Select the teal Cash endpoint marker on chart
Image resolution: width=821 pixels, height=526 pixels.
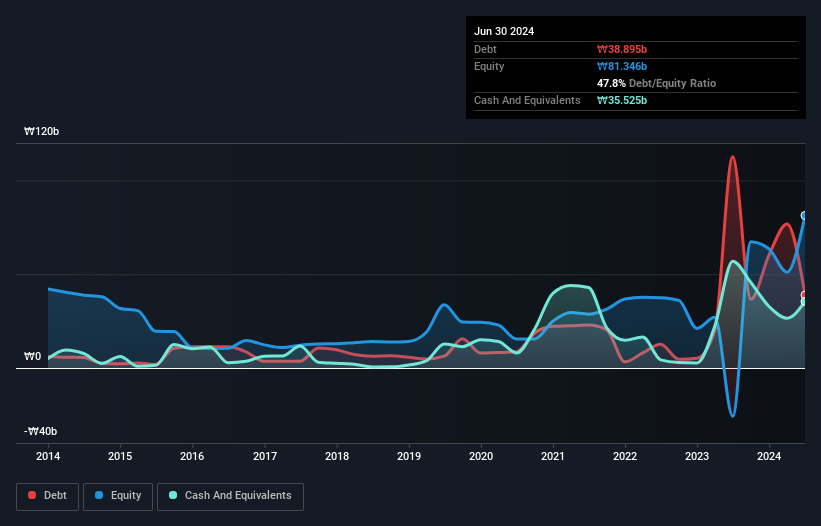804,302
